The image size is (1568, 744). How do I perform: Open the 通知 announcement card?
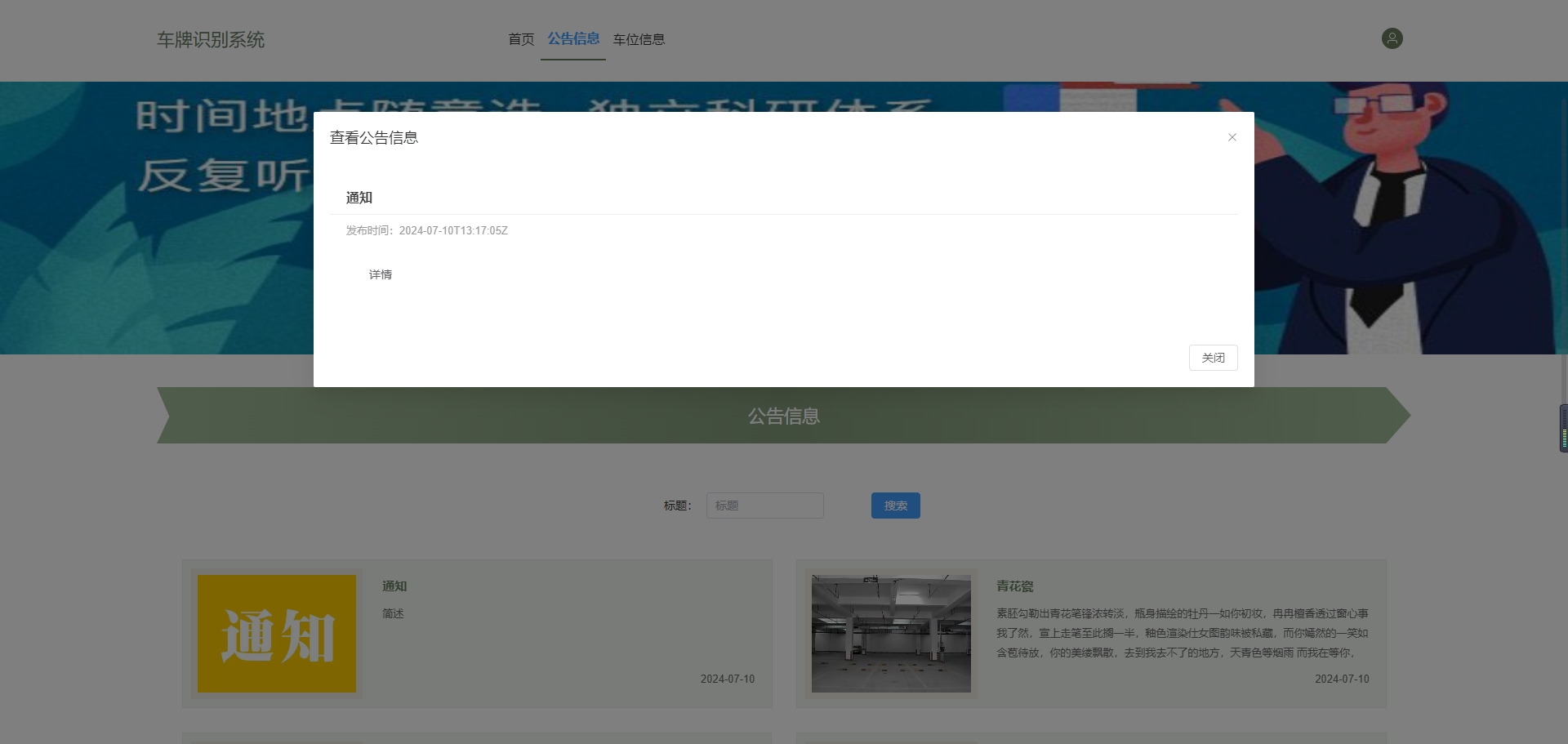477,633
